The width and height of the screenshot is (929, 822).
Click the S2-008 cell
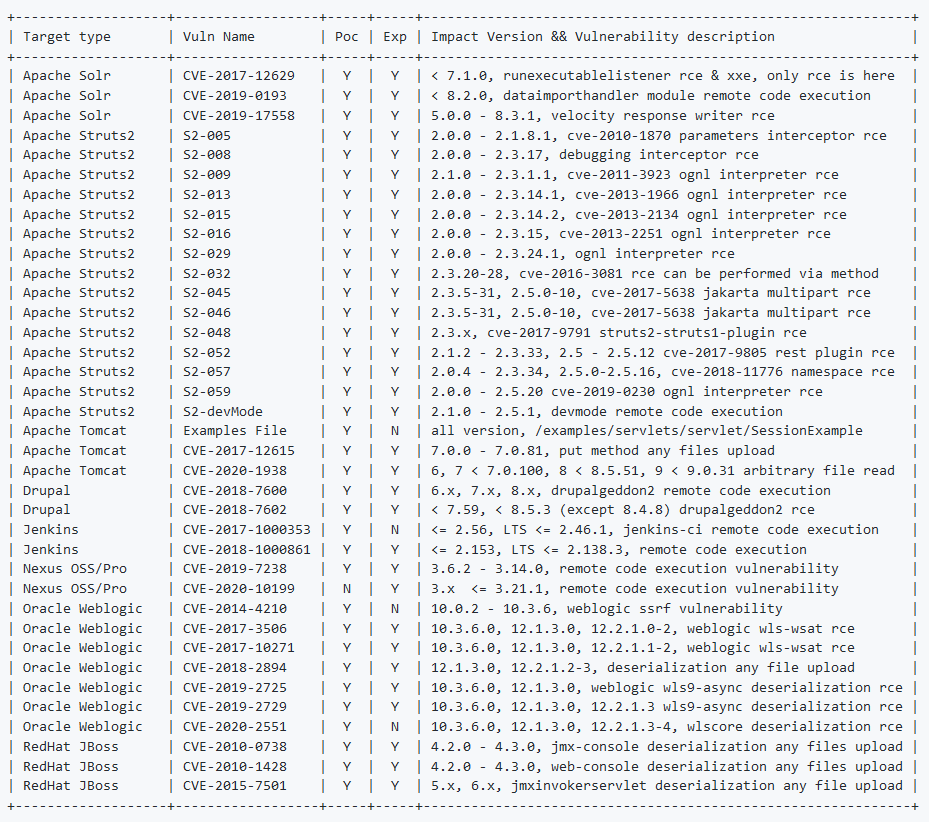[x=207, y=155]
